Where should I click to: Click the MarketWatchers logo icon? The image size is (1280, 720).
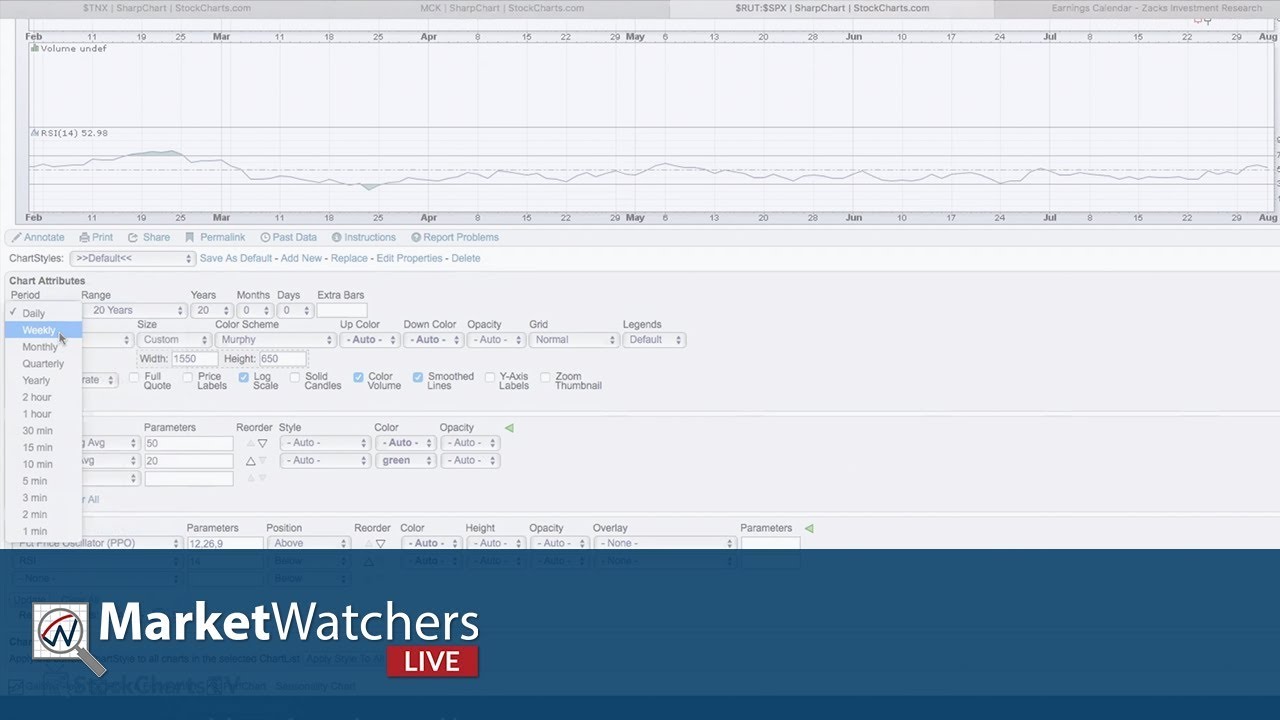[x=69, y=640]
